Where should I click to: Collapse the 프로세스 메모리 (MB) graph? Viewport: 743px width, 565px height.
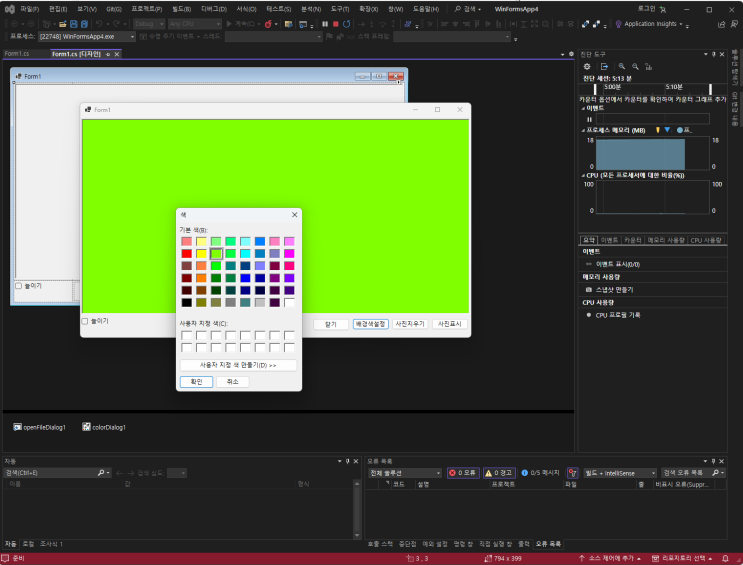click(584, 130)
